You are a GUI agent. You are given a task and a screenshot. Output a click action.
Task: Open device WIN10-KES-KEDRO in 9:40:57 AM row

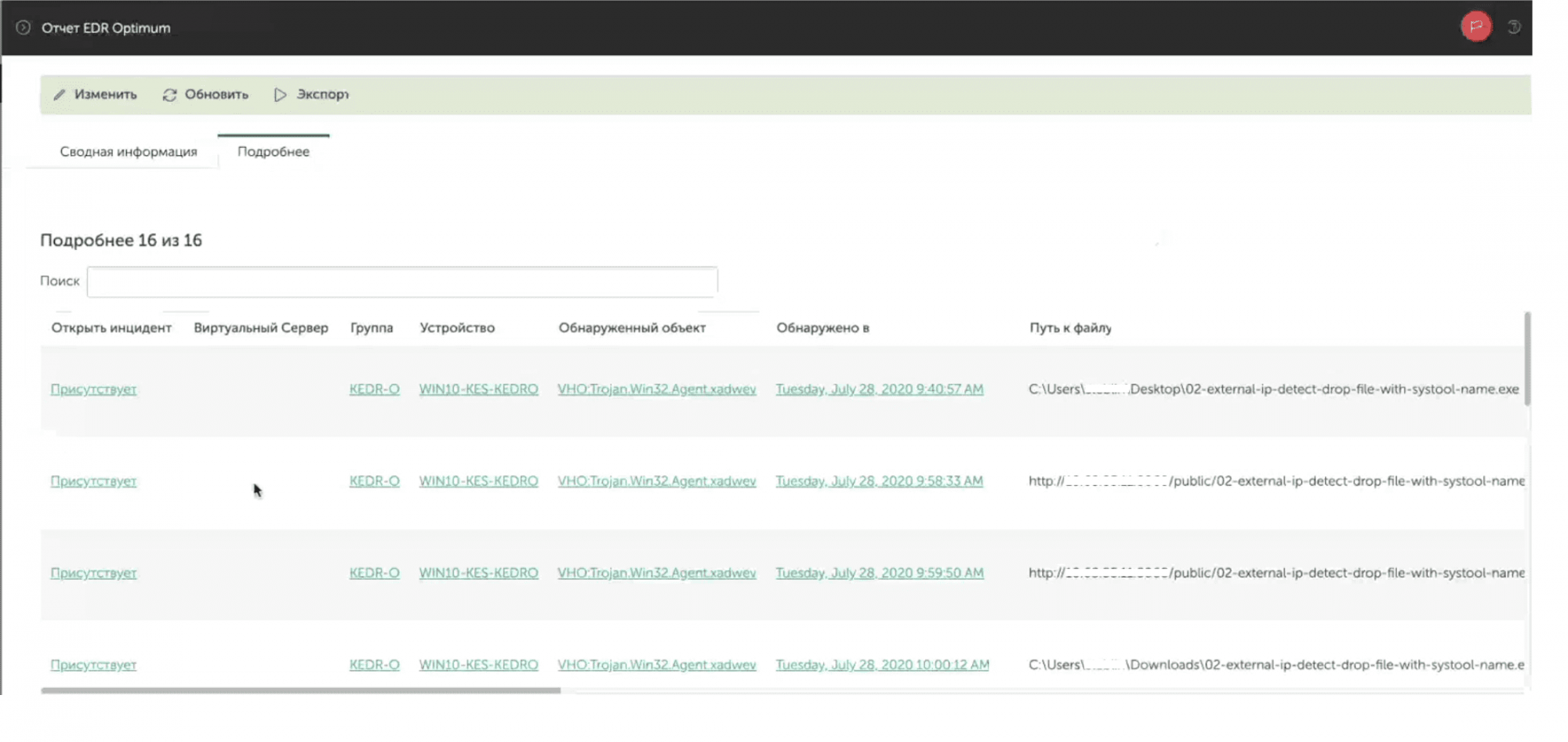point(478,389)
